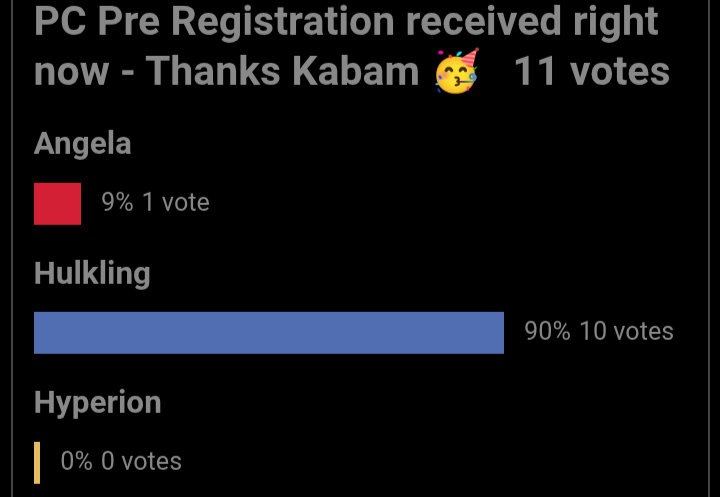Click the '0% 0 votes' result text
720x497 pixels.
(121, 461)
